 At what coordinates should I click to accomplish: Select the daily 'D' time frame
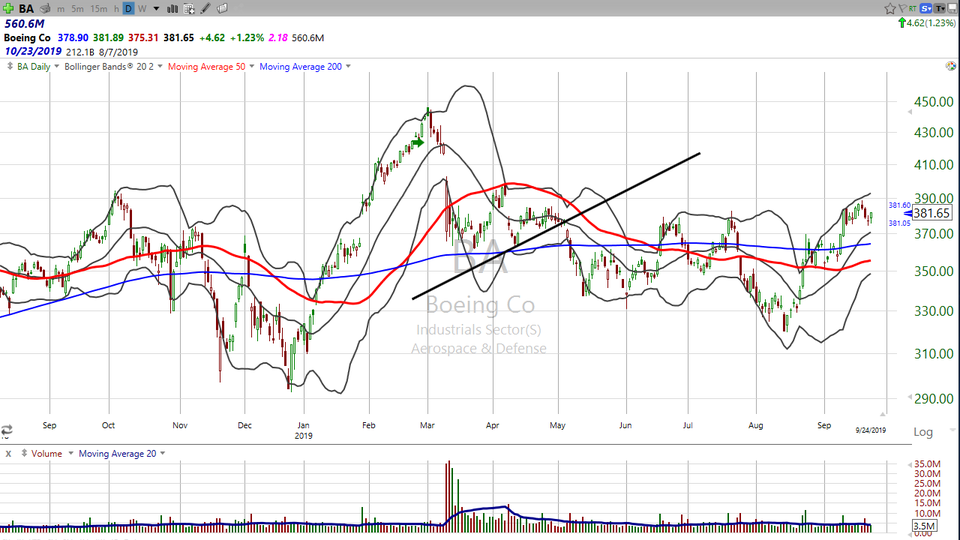128,8
